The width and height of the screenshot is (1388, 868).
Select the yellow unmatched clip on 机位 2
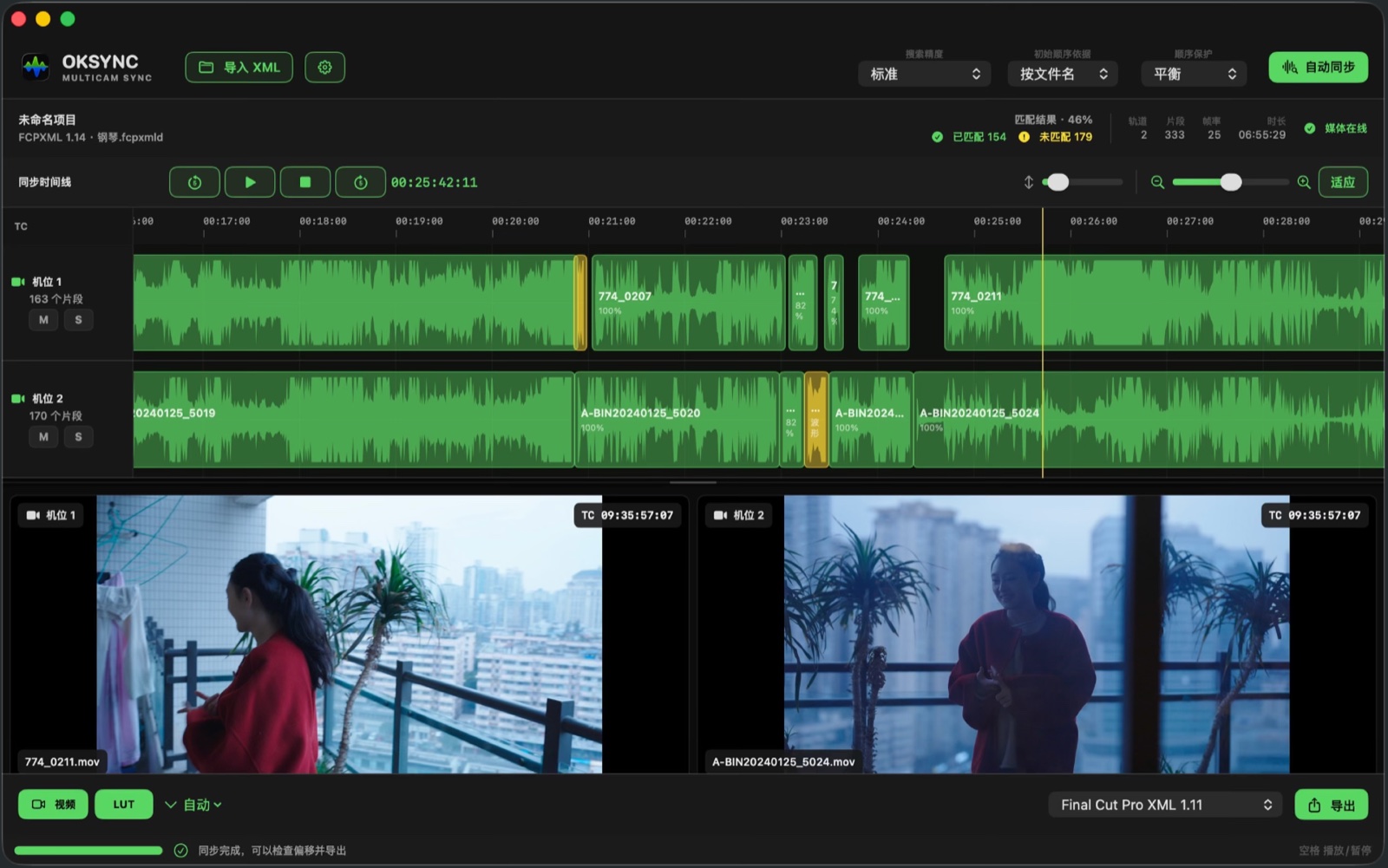pos(816,420)
